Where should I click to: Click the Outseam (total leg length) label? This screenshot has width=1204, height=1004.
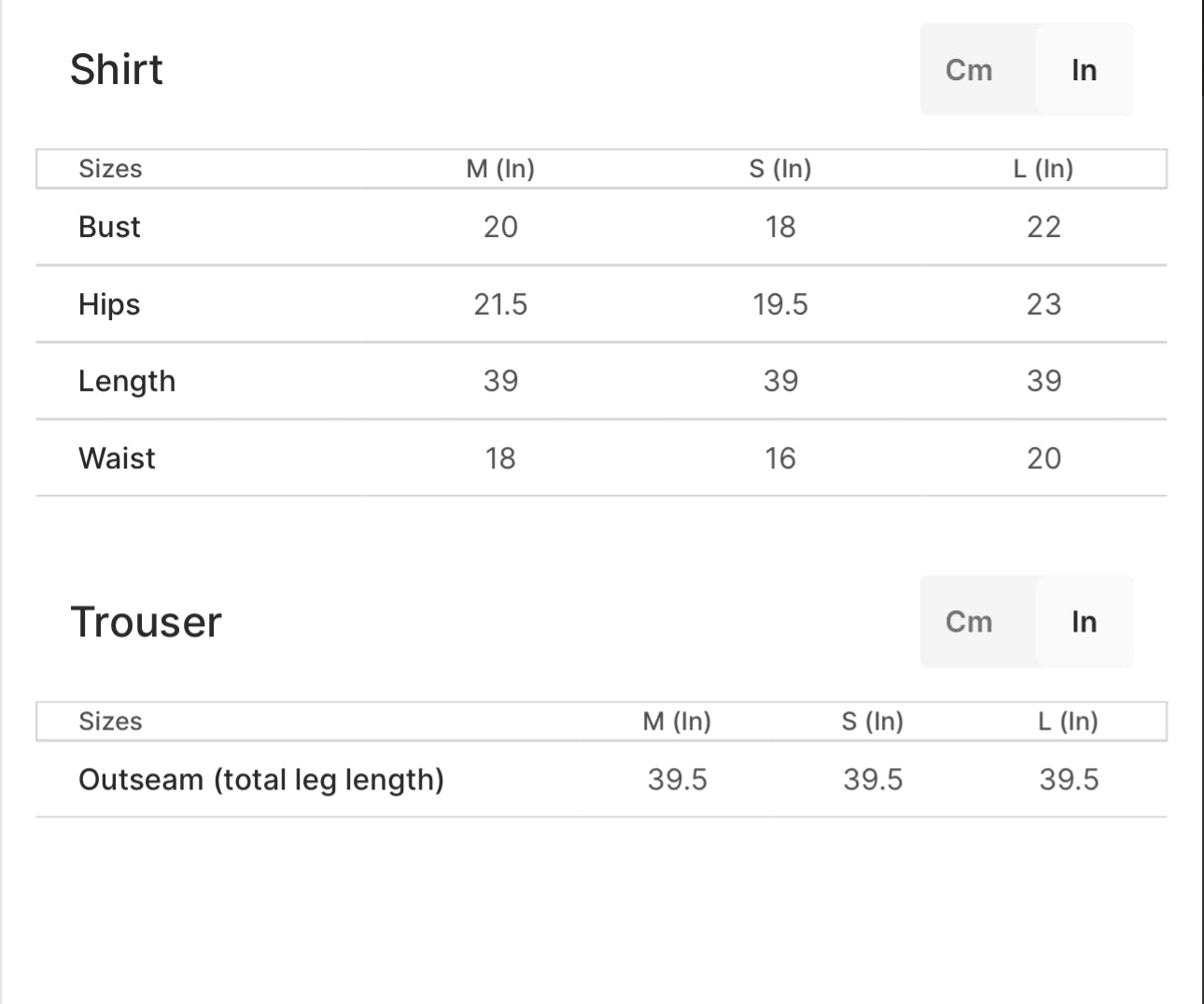click(261, 779)
